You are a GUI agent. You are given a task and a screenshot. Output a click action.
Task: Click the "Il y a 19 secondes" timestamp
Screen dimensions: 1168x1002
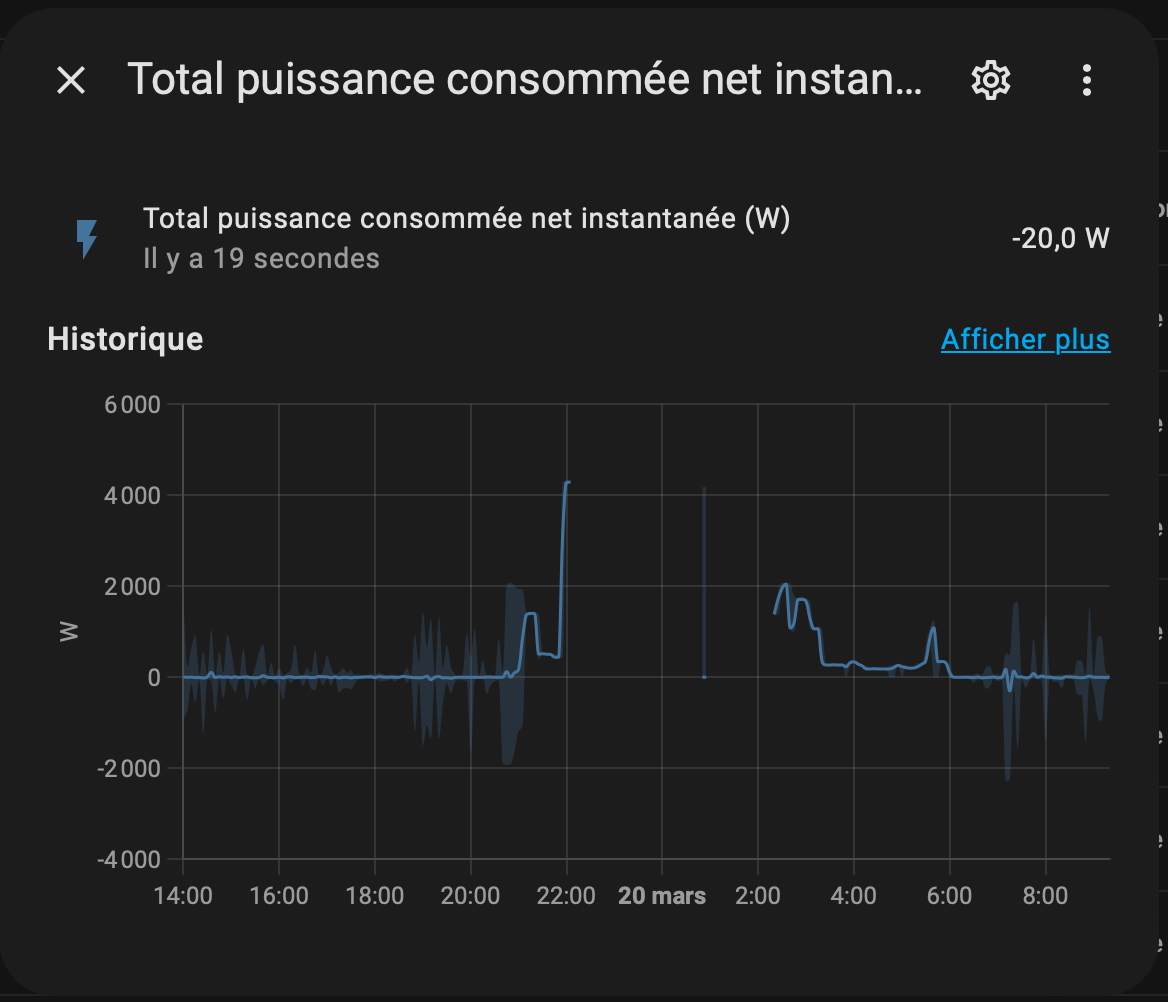[261, 259]
